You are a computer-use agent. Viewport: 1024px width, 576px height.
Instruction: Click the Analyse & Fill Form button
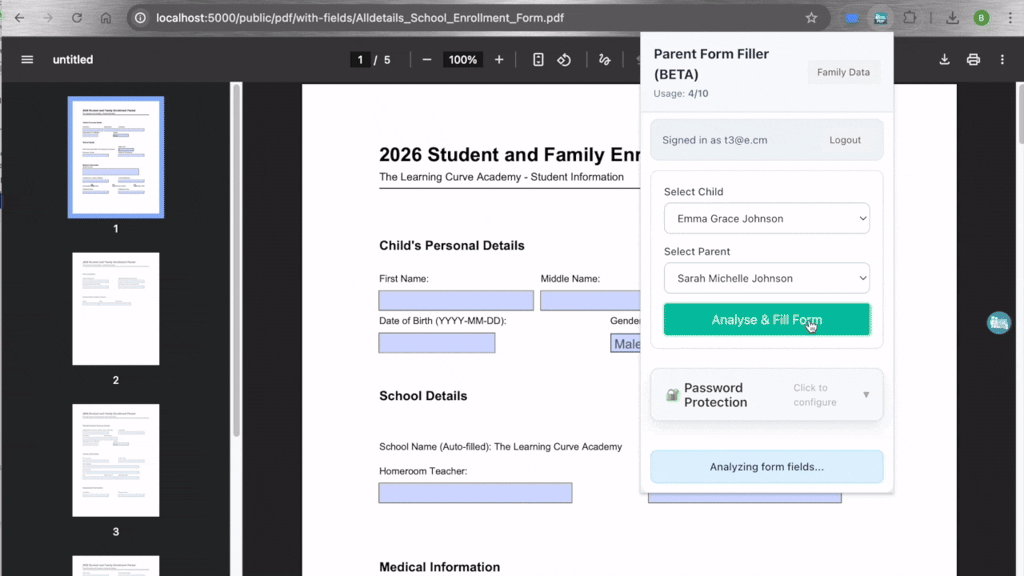click(766, 318)
